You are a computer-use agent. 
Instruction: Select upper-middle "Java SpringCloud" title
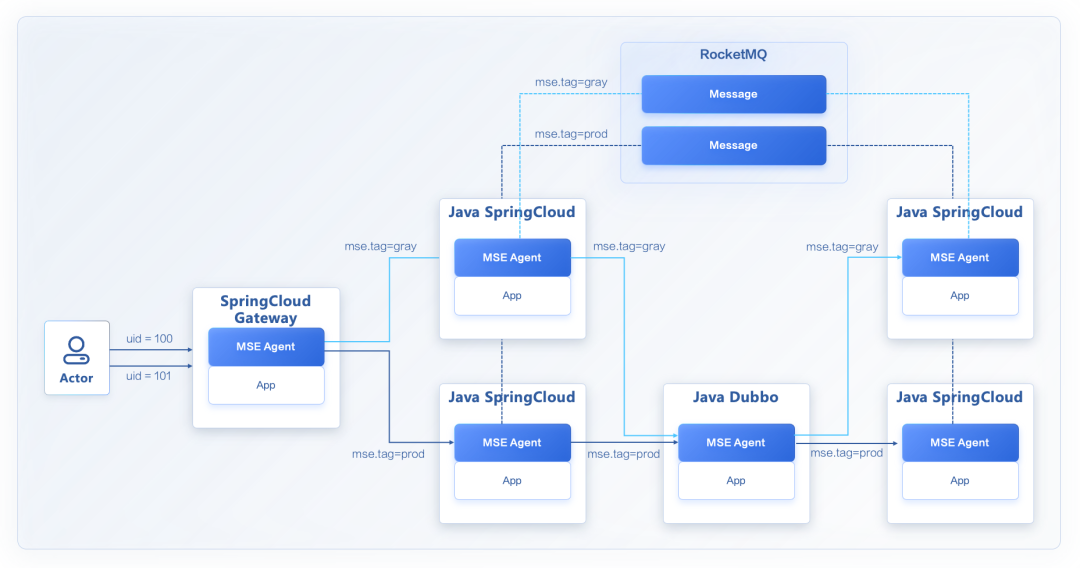[x=512, y=213]
